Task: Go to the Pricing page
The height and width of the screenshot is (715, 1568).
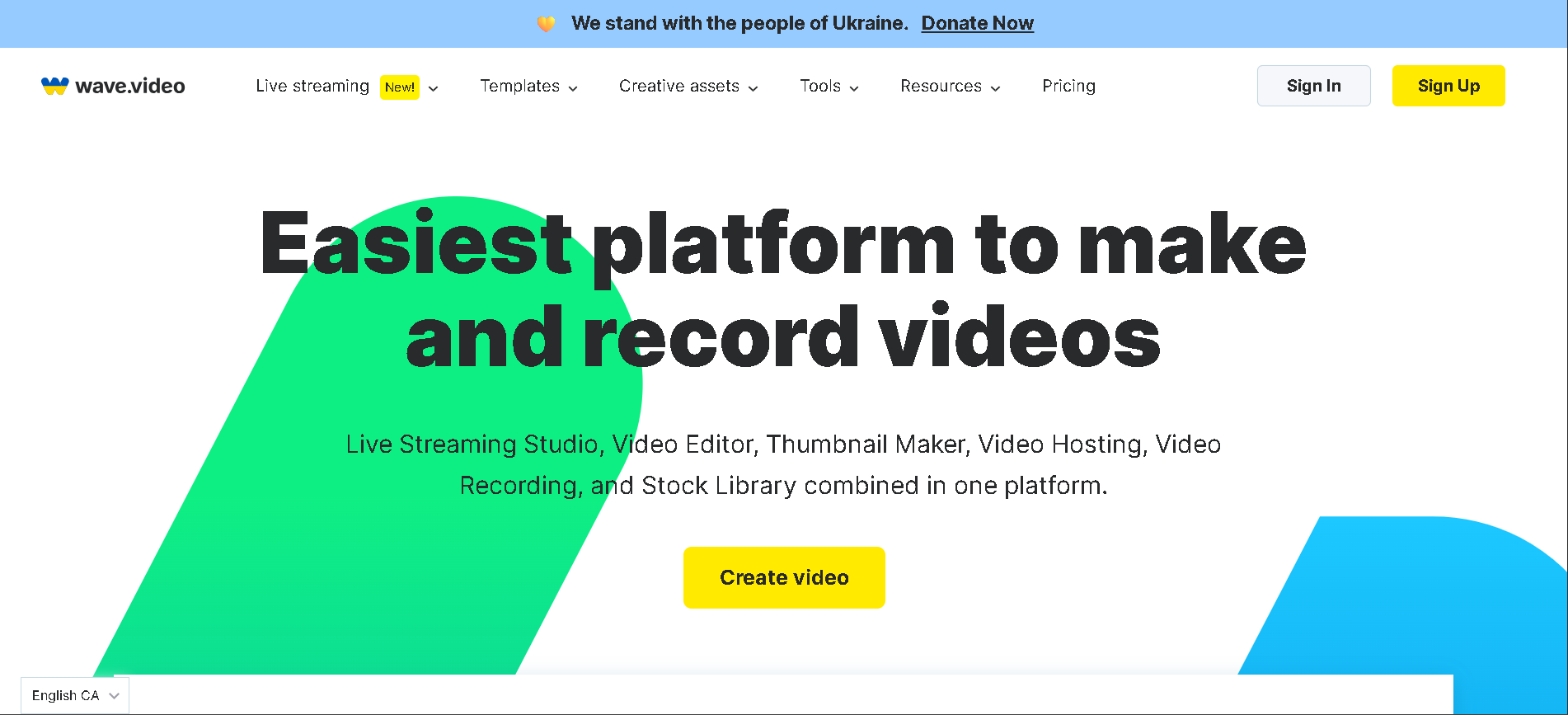Action: pos(1068,86)
